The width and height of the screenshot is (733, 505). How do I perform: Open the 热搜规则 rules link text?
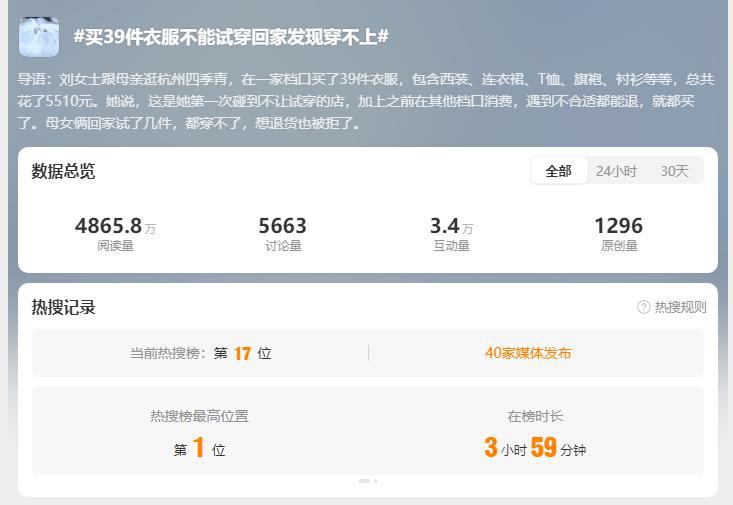(x=680, y=308)
